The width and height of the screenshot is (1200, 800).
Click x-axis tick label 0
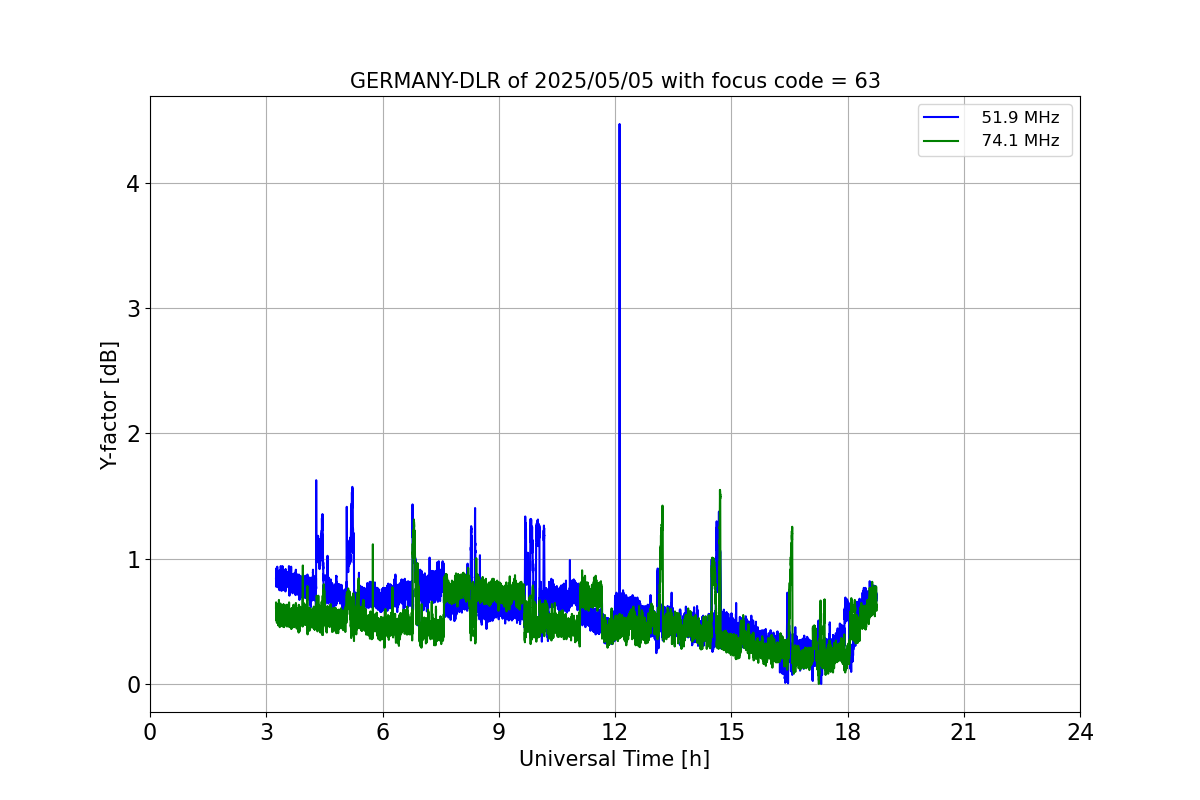click(x=150, y=732)
